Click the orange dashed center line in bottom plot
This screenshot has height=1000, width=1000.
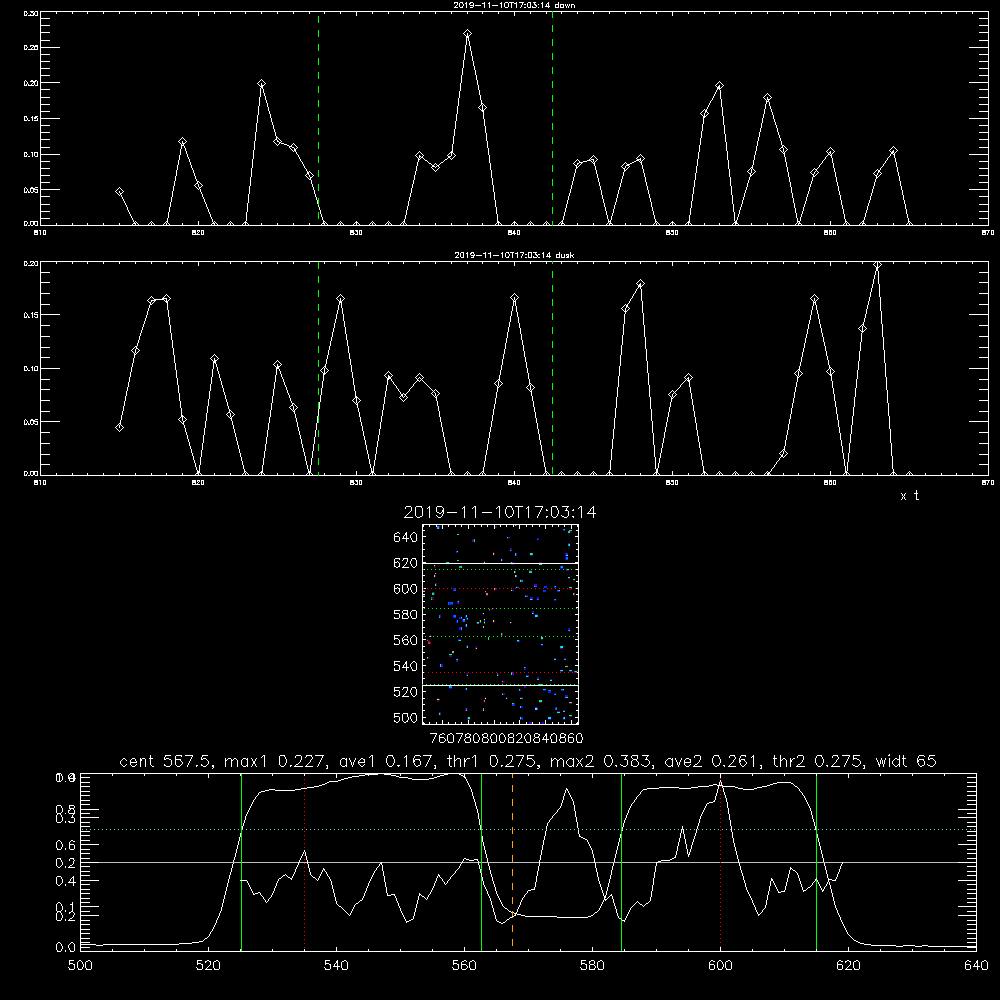coord(512,861)
